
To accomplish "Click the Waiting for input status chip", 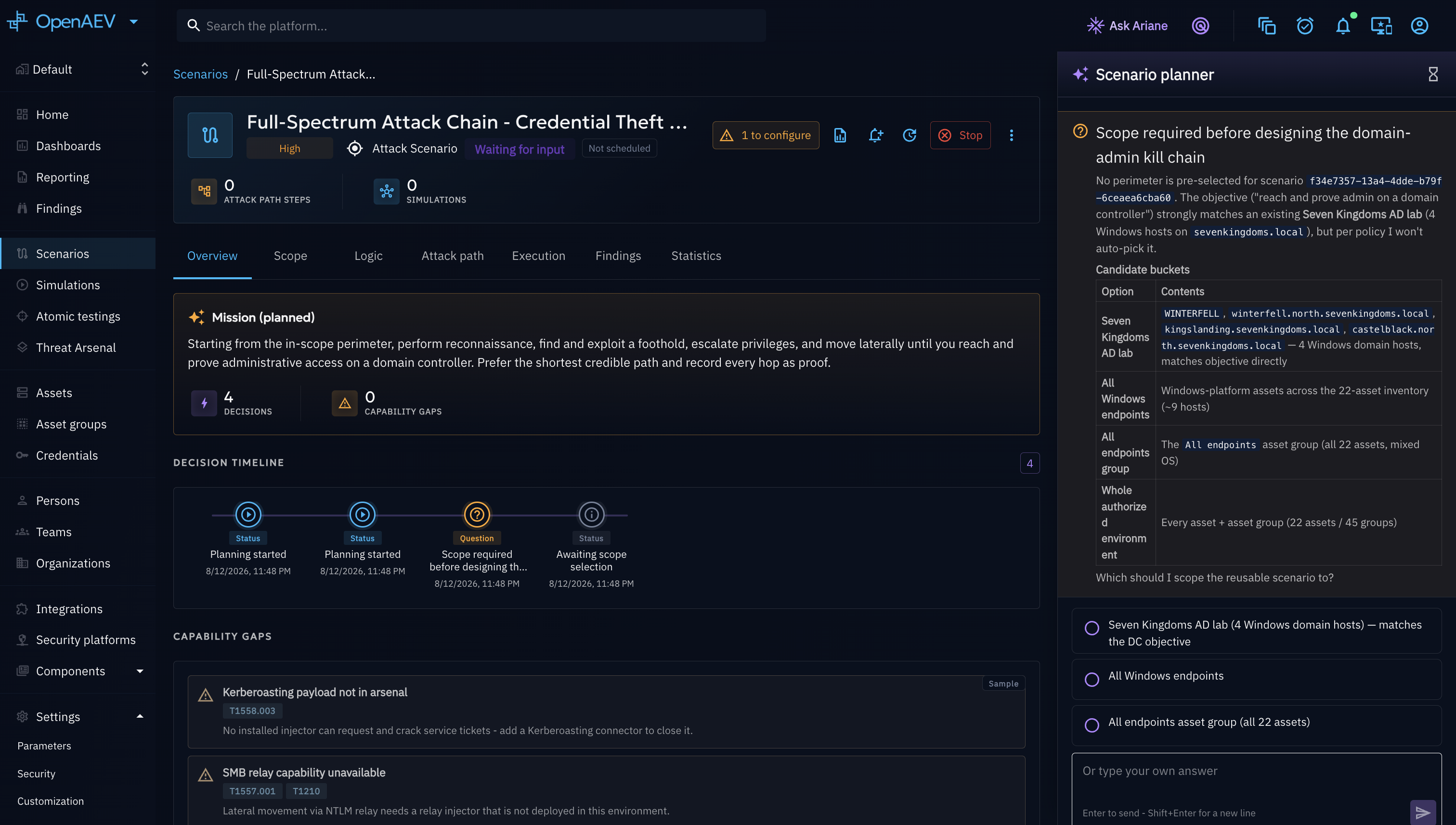I will (519, 149).
